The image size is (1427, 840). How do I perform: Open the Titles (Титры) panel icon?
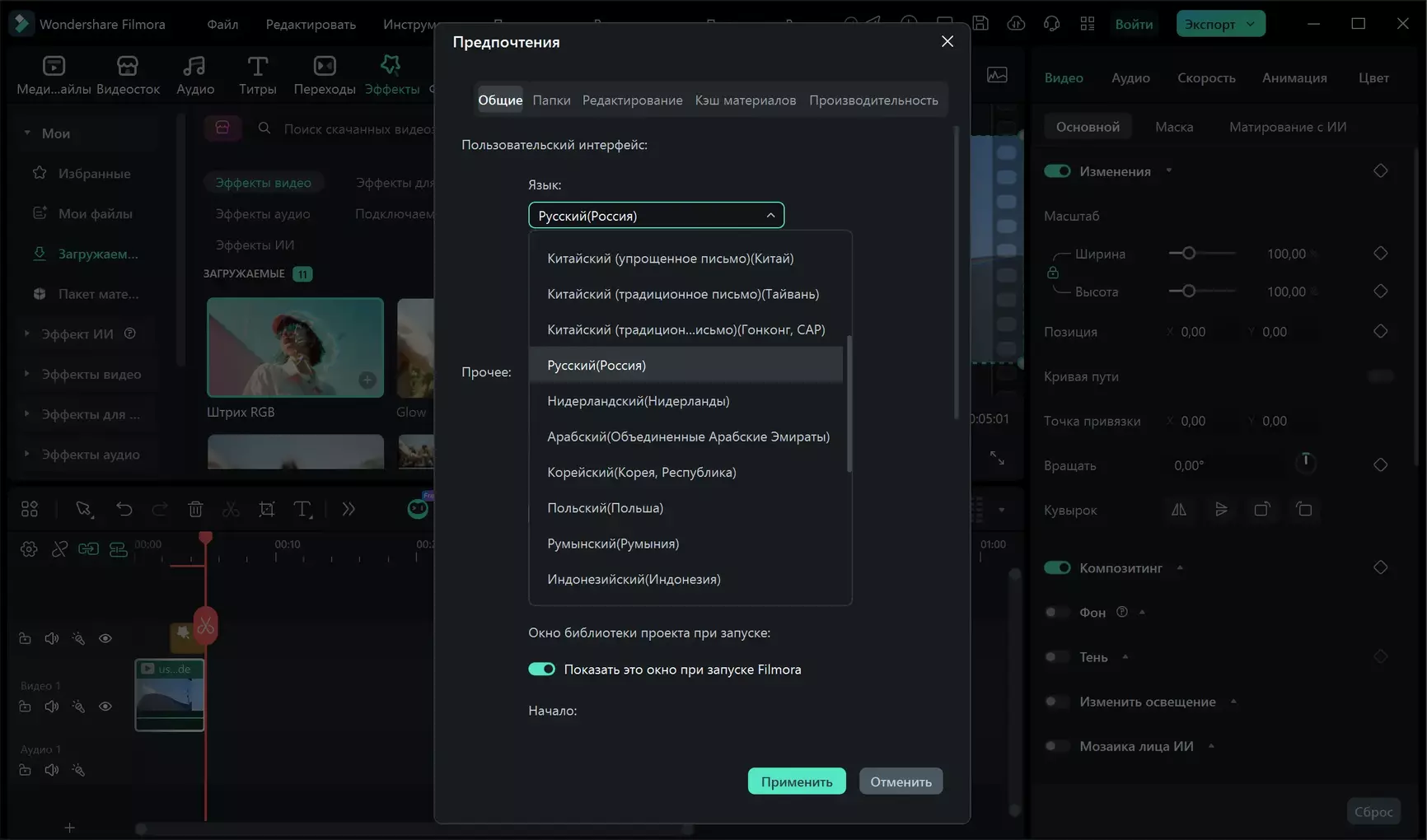257,74
